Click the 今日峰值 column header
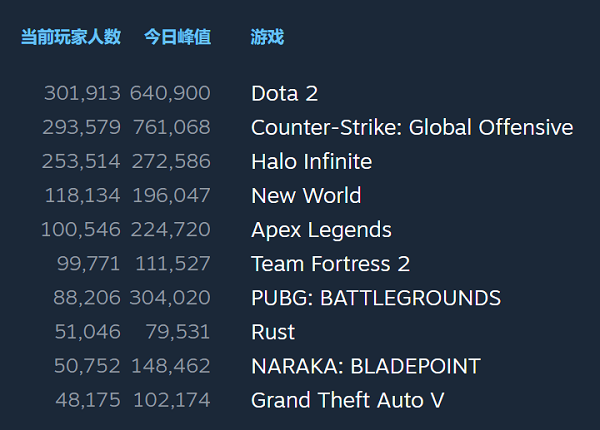Screen dimensions: 600x430 click(177, 37)
